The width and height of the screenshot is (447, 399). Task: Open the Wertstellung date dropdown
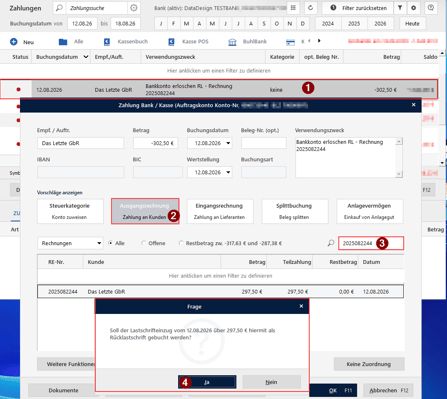tap(228, 172)
